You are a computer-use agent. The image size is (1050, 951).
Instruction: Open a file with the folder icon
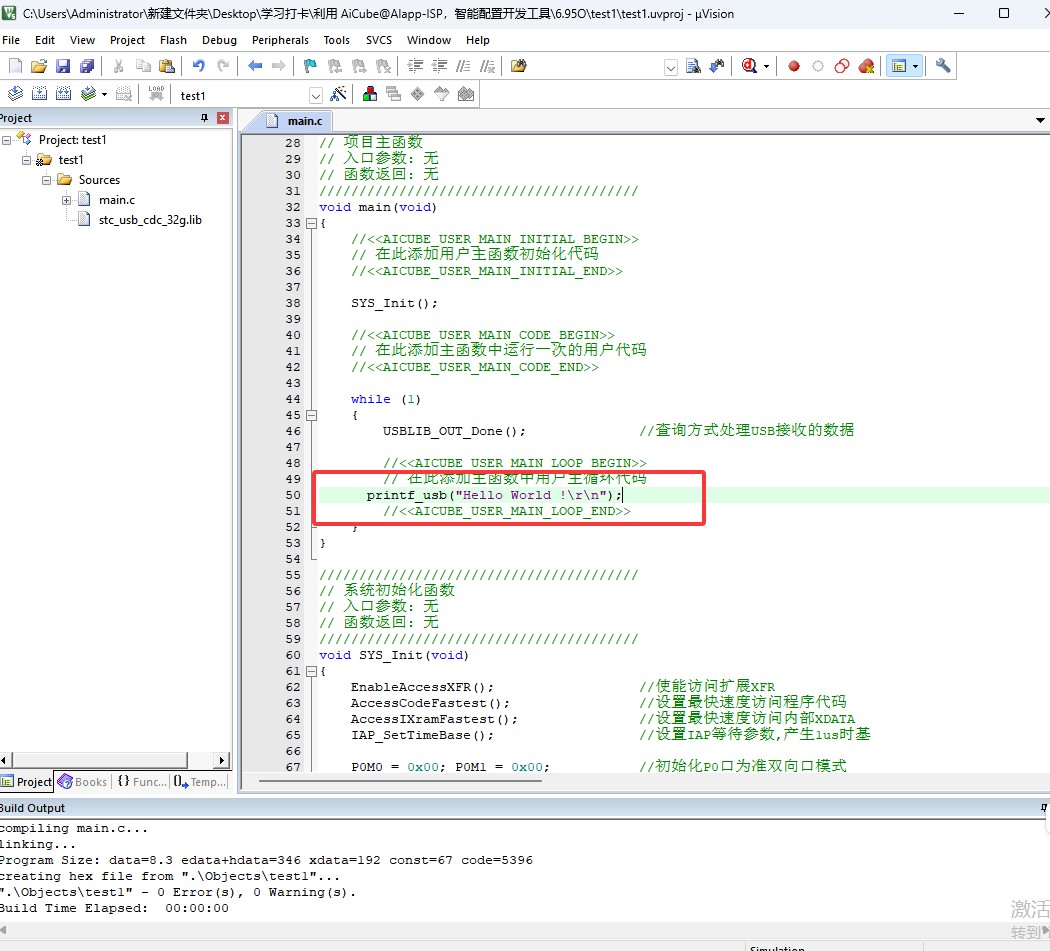[39, 66]
